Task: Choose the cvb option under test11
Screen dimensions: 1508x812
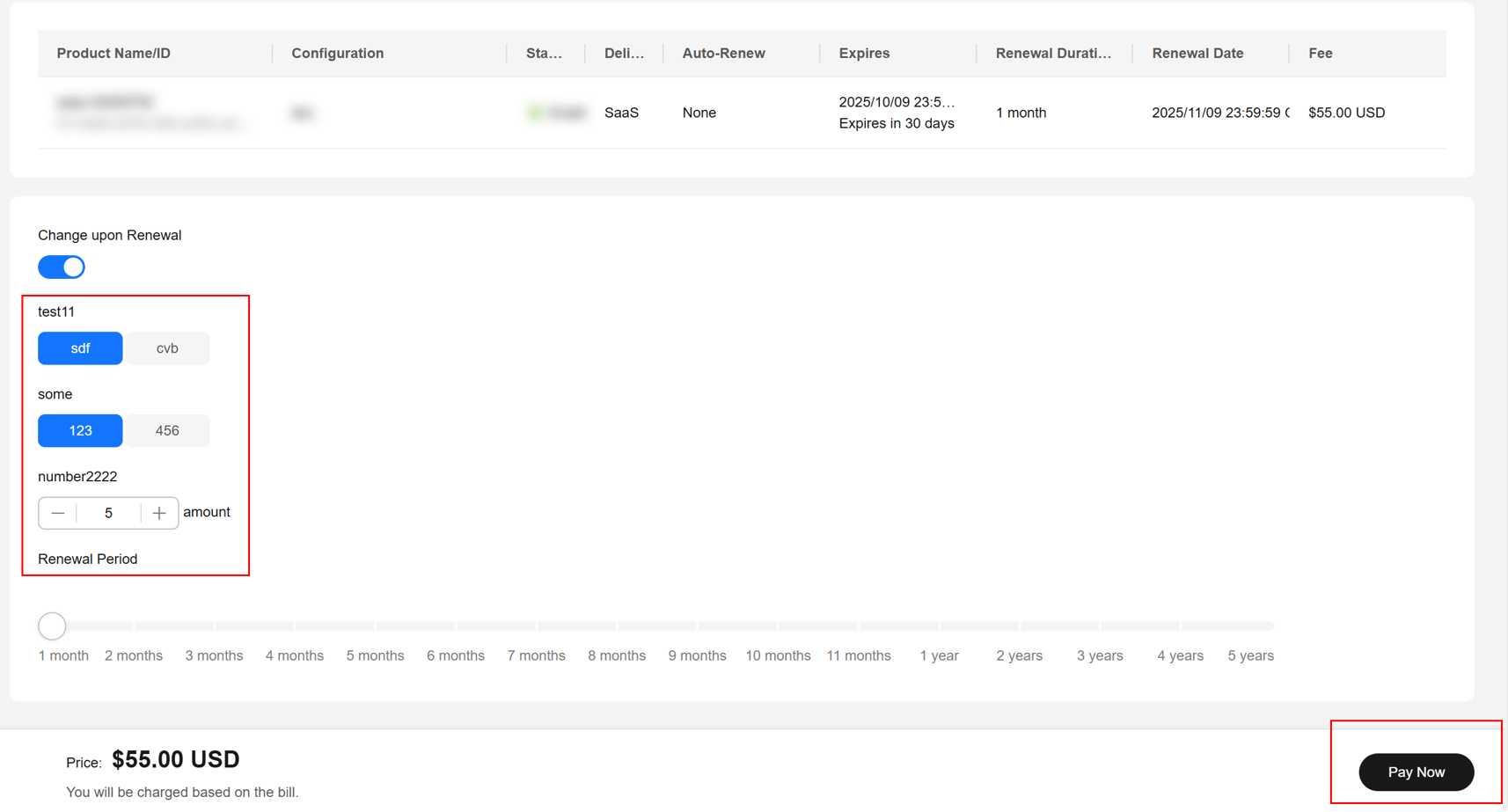Action: pyautogui.click(x=167, y=348)
